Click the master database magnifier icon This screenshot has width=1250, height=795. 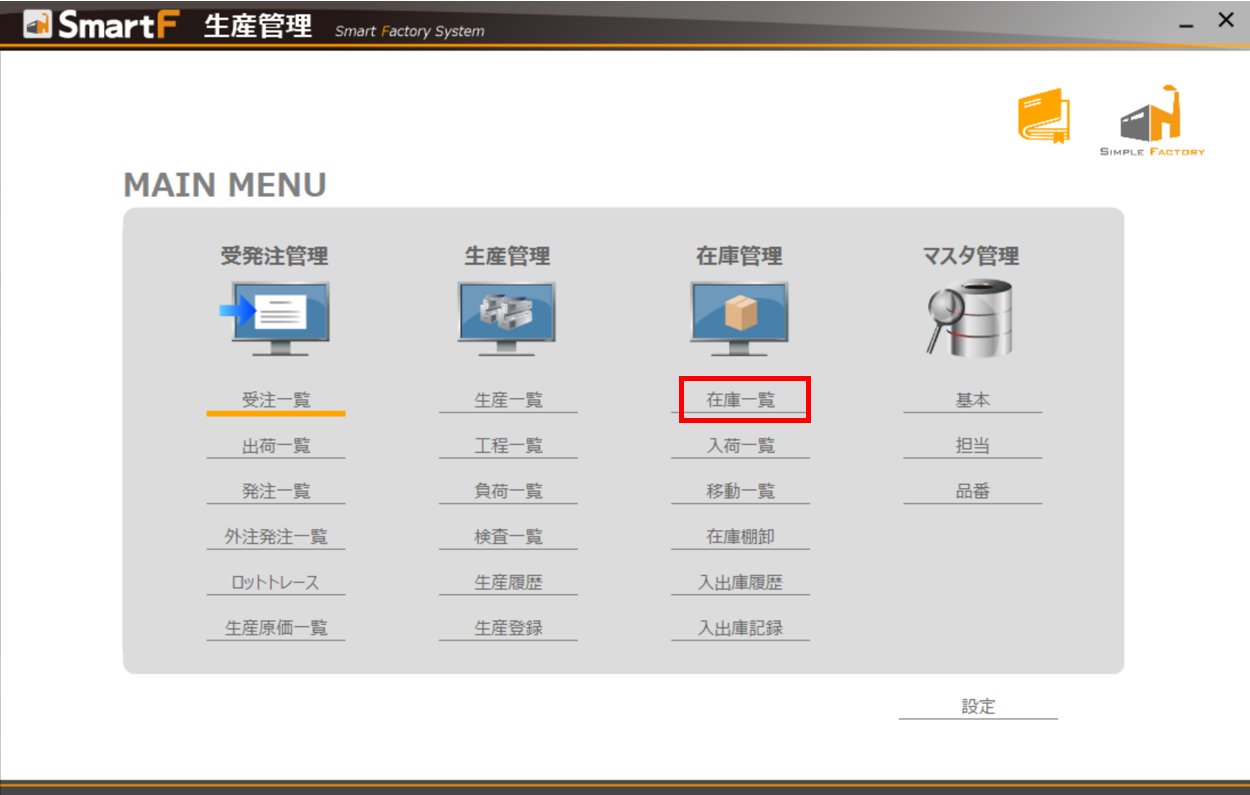[970, 318]
